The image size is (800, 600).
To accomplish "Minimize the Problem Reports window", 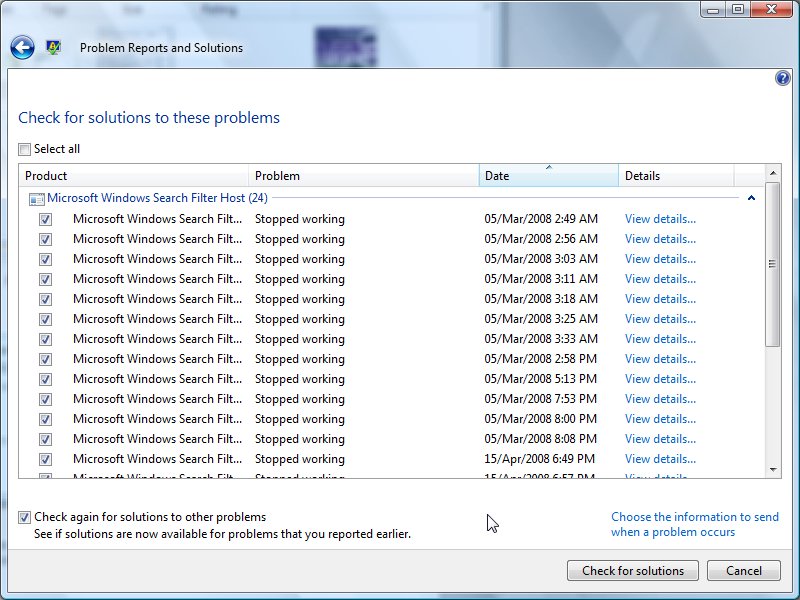I will click(713, 10).
